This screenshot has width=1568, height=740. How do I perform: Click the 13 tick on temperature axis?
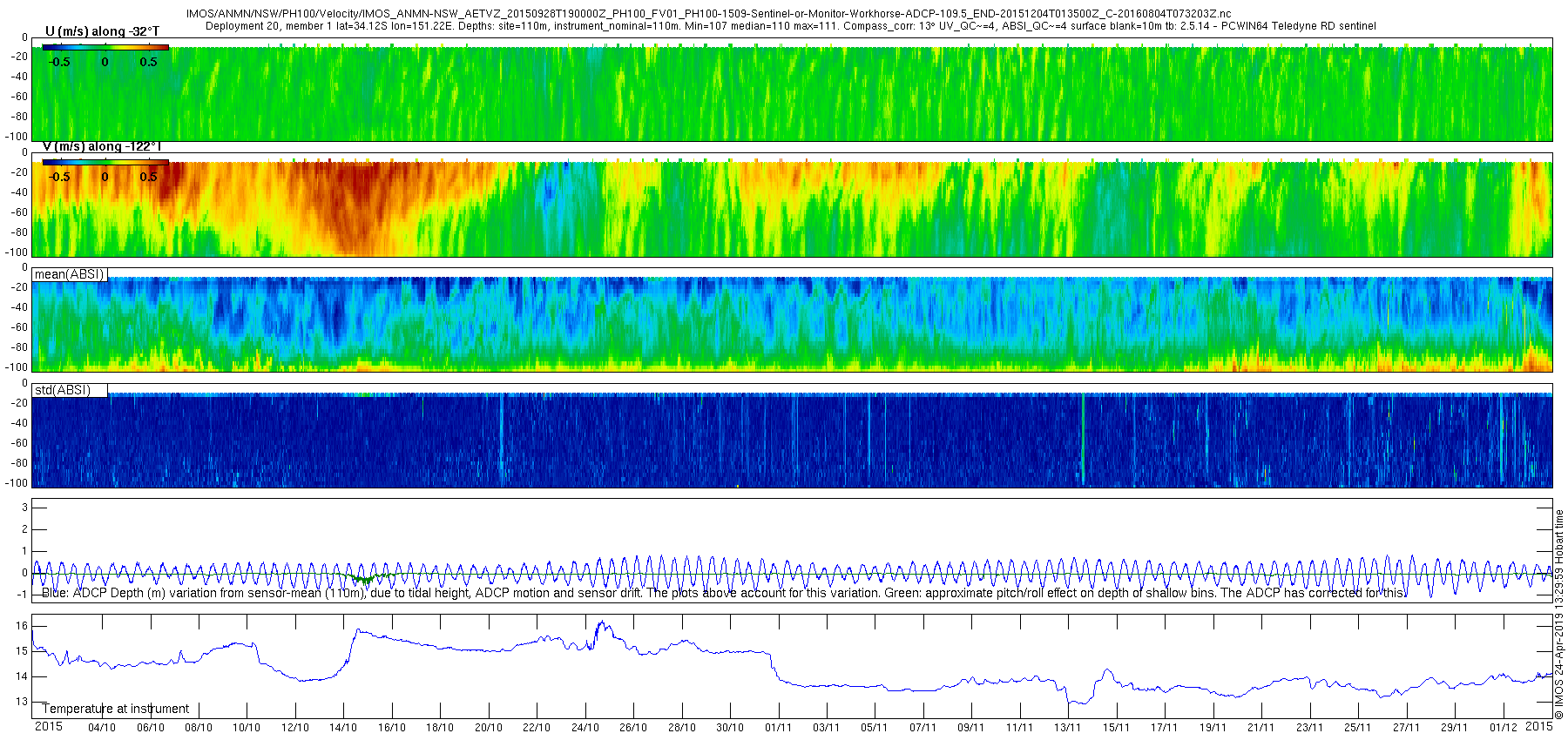(22, 702)
